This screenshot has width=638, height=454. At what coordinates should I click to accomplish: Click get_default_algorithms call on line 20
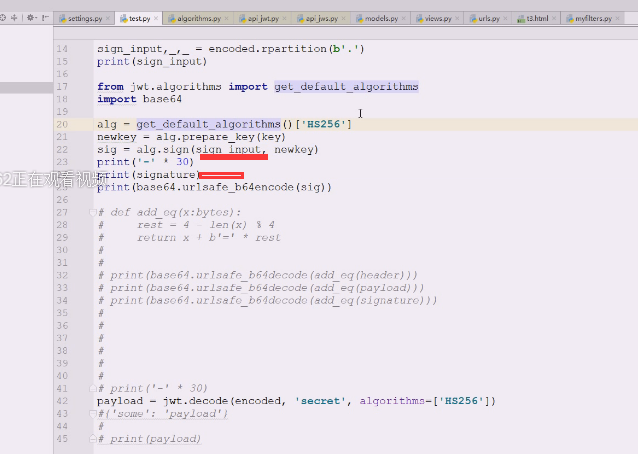(x=208, y=124)
